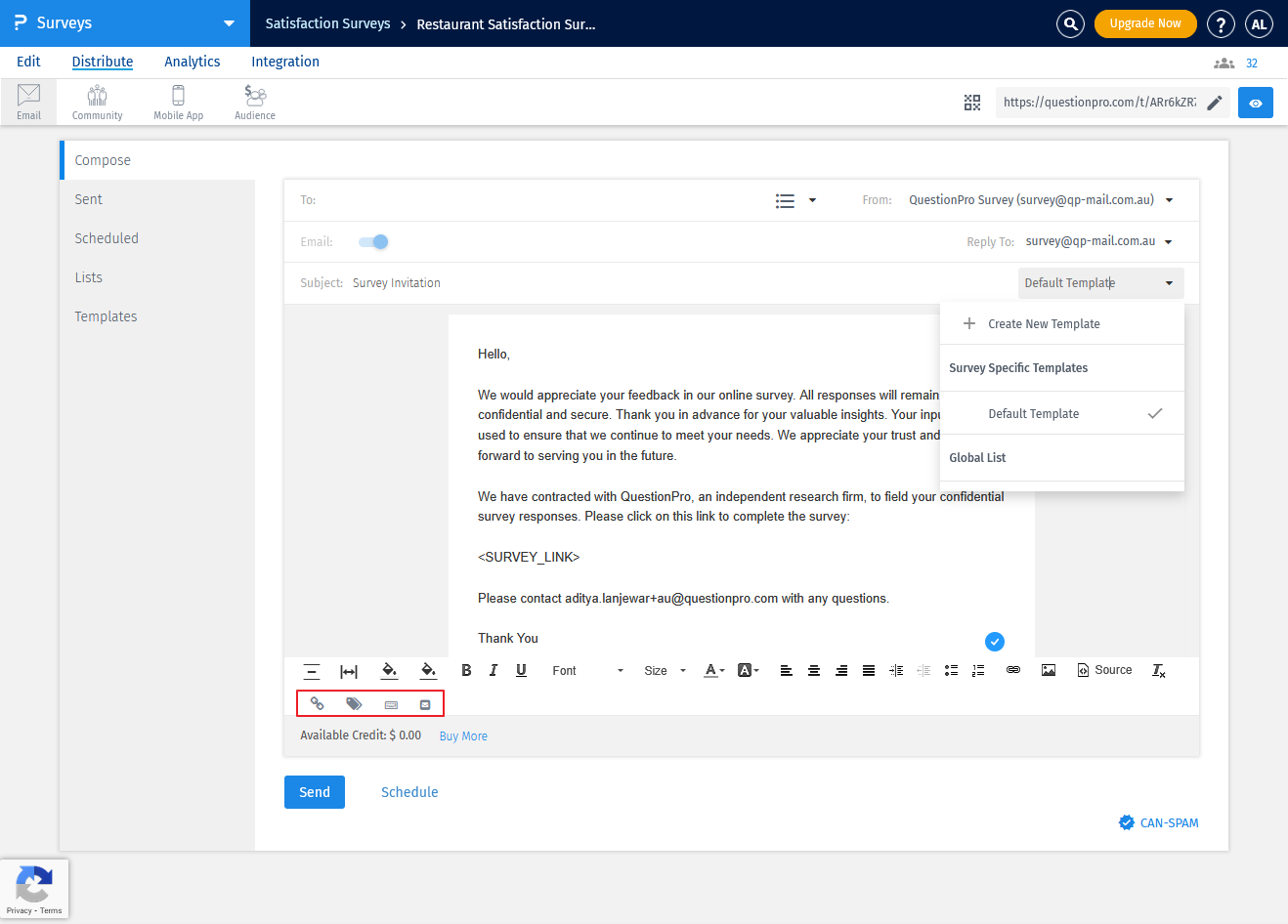Click the Send button
Screen dimensions: 1288x924
tap(314, 792)
